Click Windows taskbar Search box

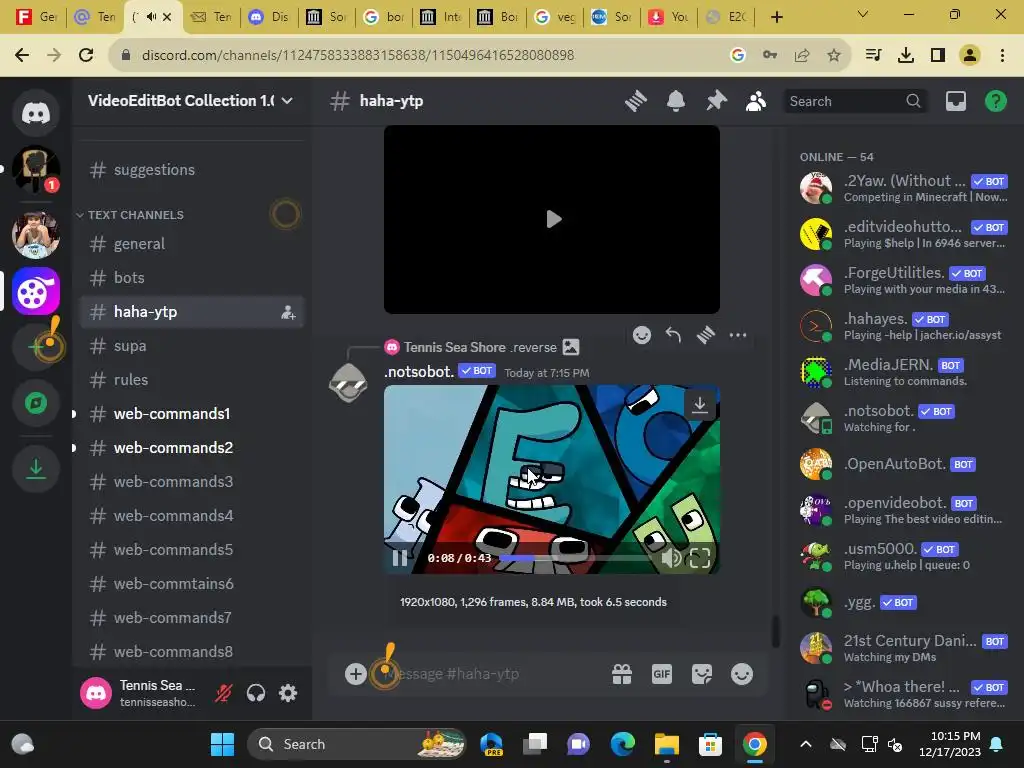(357, 744)
